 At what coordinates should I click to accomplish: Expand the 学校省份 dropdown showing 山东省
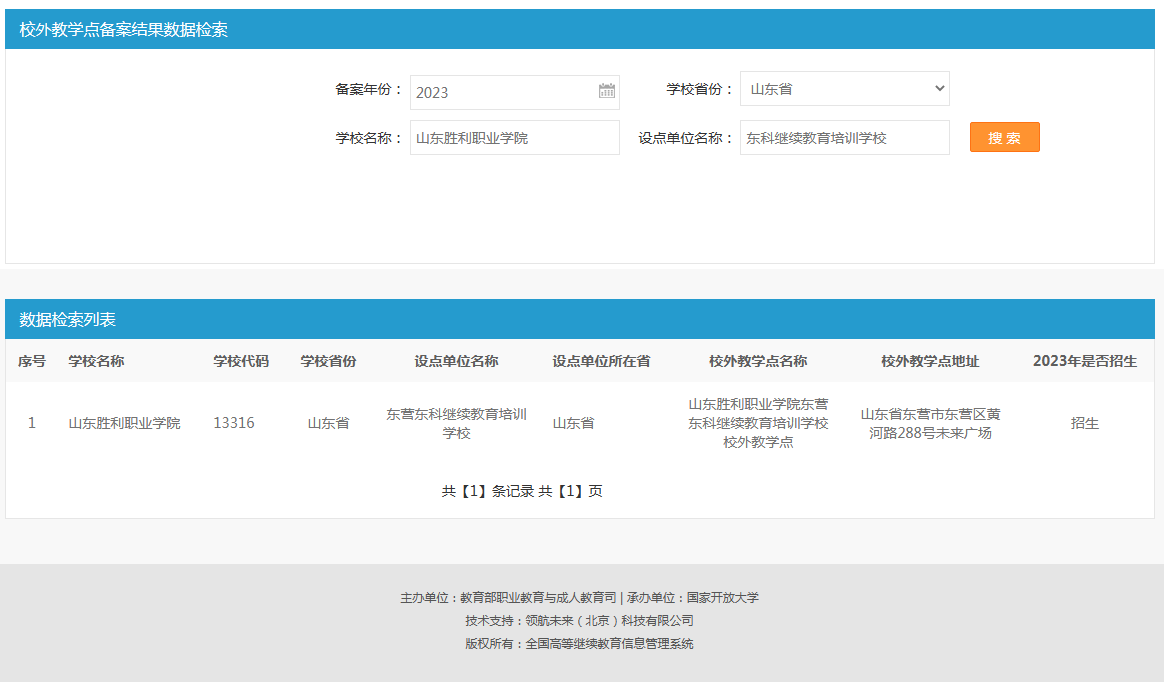[x=844, y=89]
